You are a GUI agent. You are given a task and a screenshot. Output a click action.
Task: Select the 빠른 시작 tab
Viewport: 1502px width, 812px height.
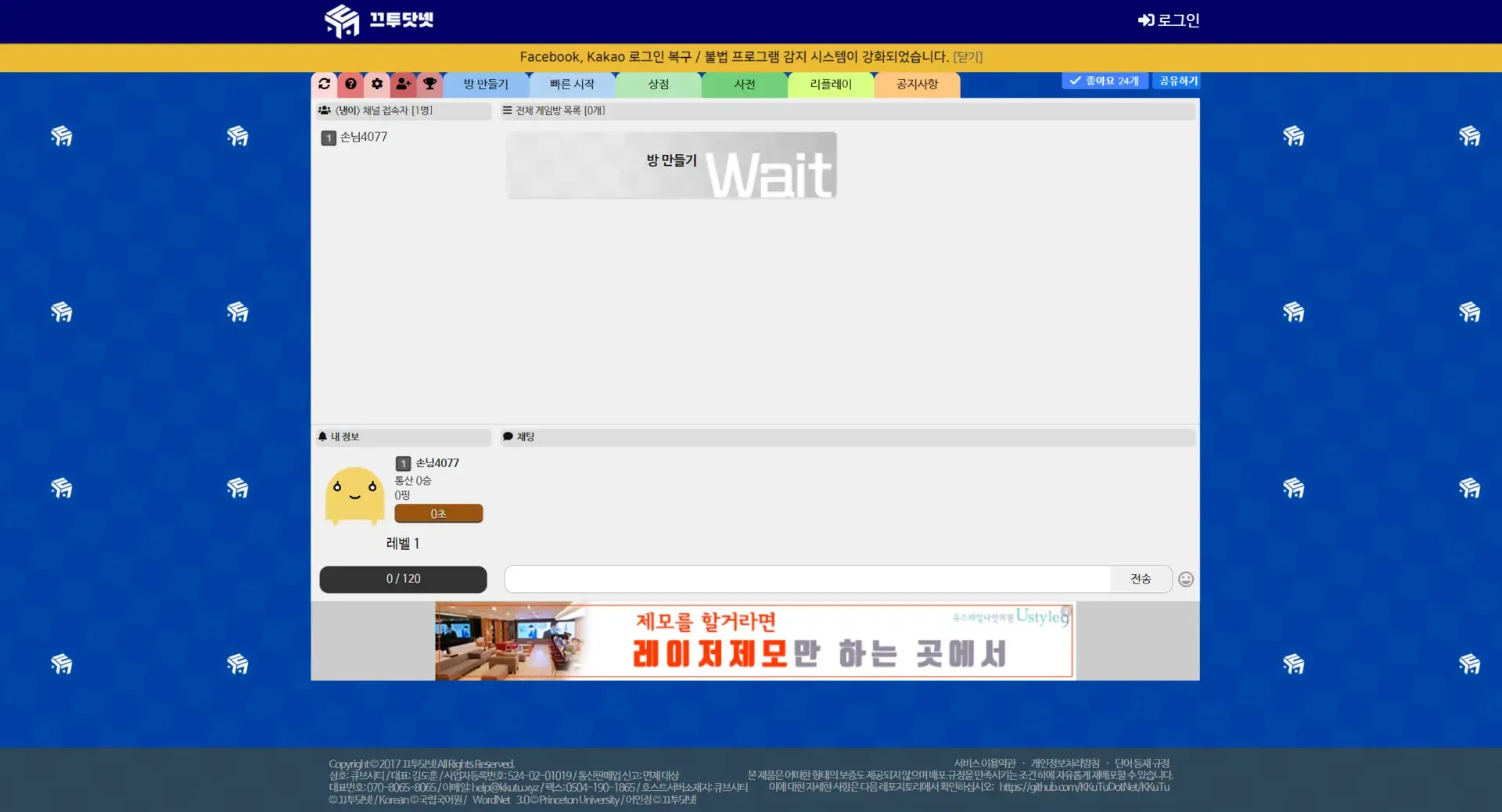click(x=572, y=84)
